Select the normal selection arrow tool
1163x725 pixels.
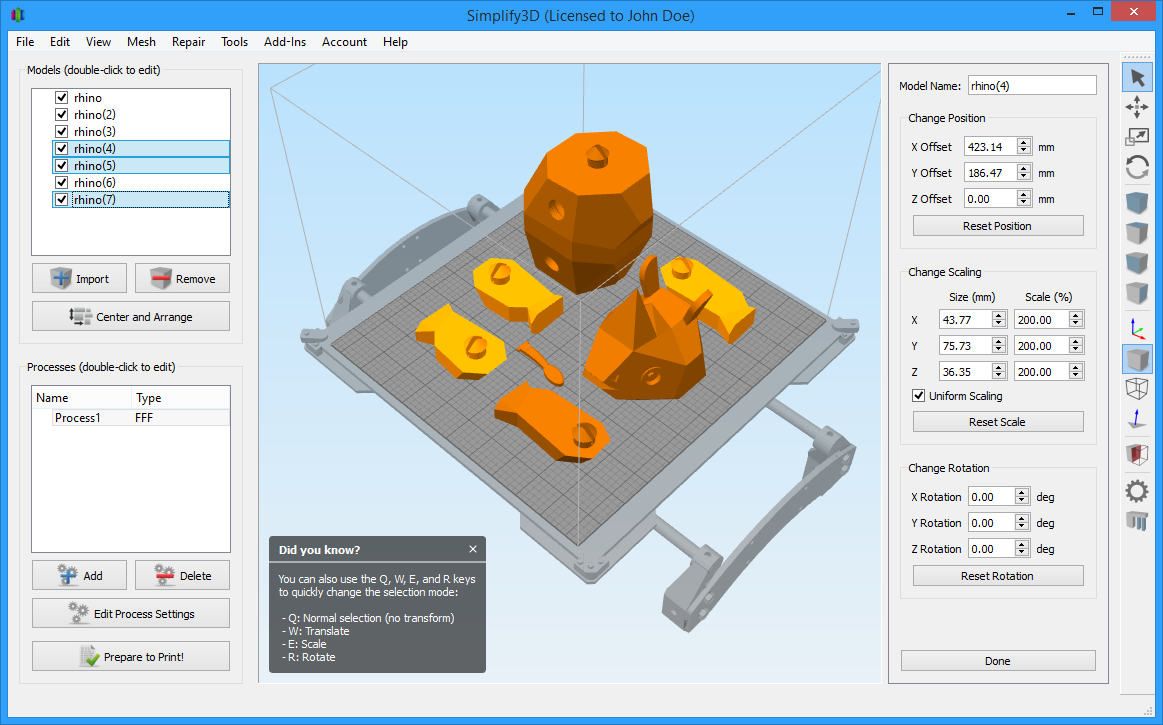(x=1137, y=78)
